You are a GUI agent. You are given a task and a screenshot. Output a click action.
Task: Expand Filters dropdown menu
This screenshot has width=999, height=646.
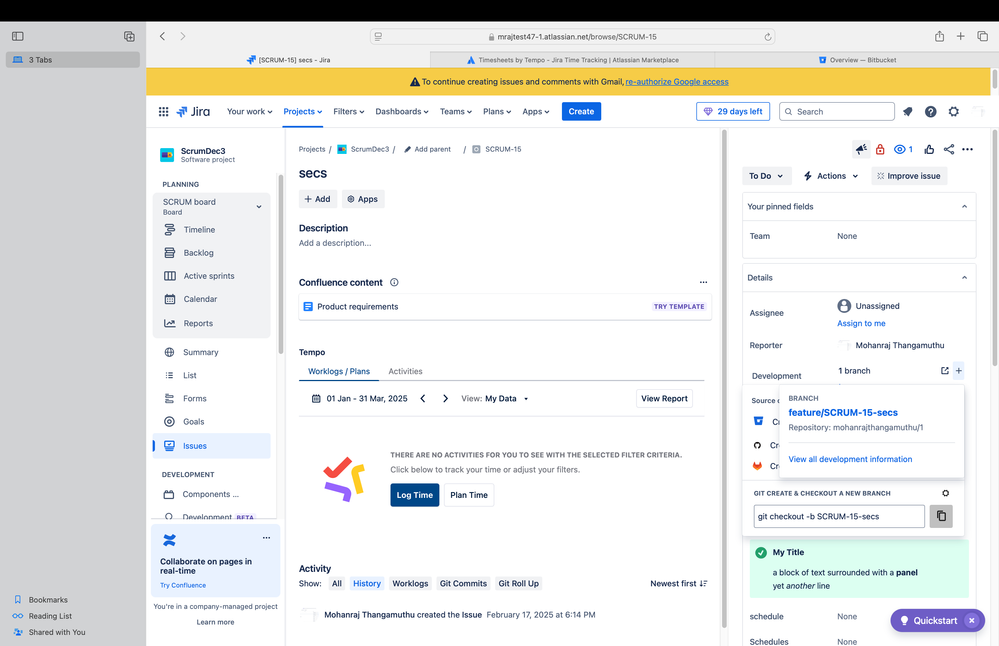349,111
